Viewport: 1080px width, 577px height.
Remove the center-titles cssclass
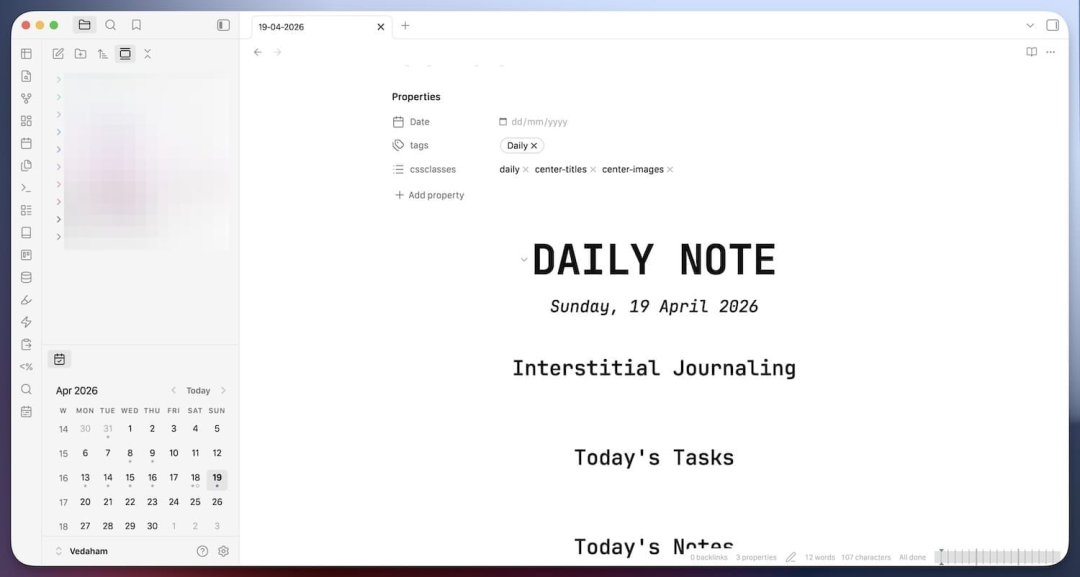[x=593, y=169]
